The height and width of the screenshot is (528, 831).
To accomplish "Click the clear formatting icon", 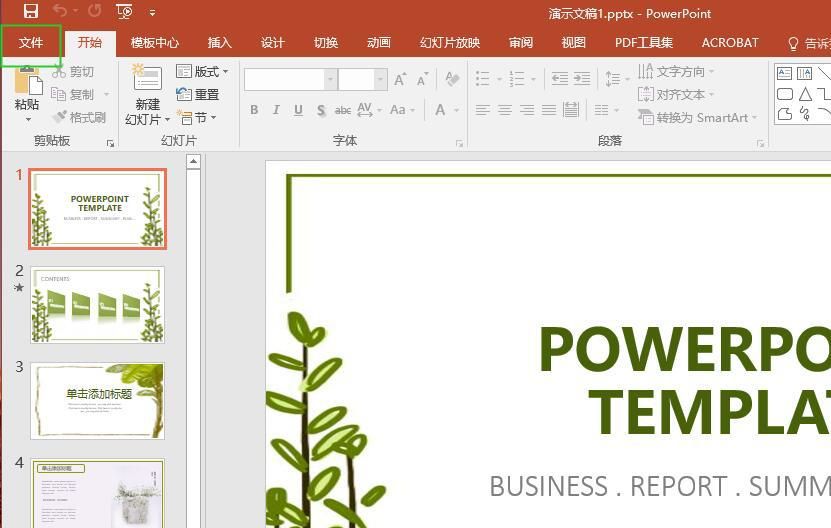I will click(452, 79).
